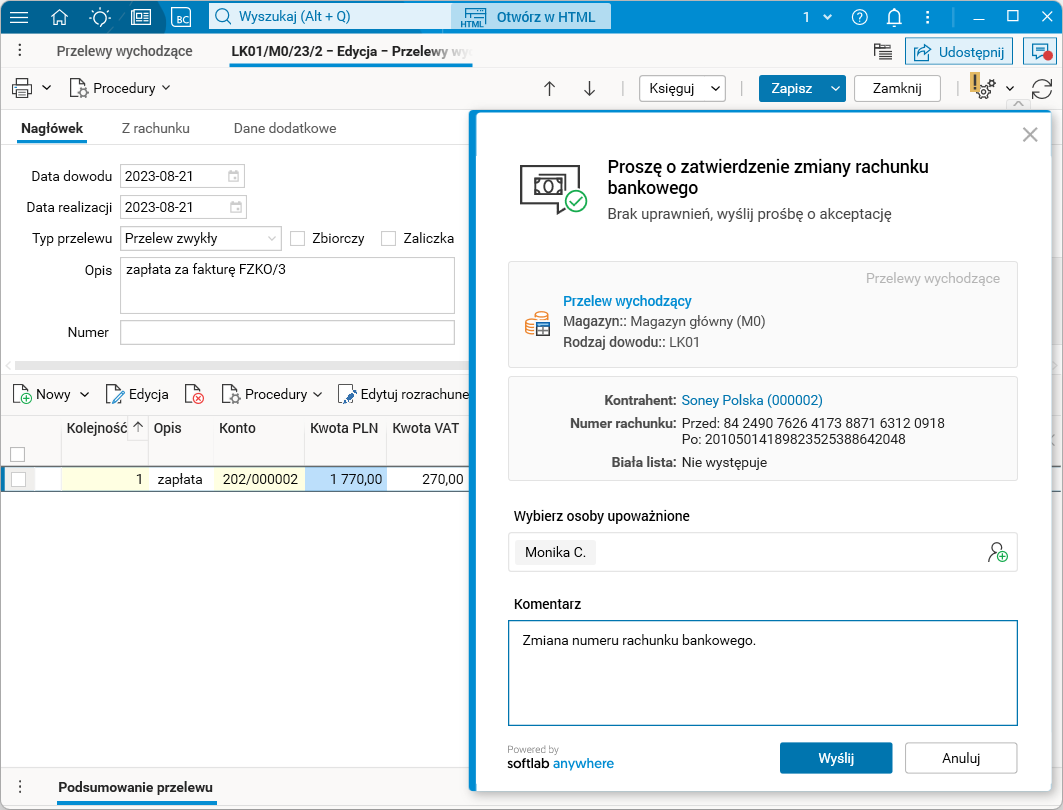Open the company number 1 dropdown
The image size is (1063, 810).
pos(817,17)
